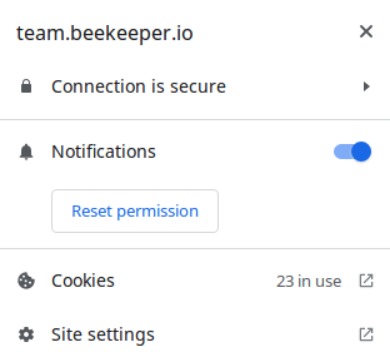Click the "23 in use" cookie count

coord(309,281)
